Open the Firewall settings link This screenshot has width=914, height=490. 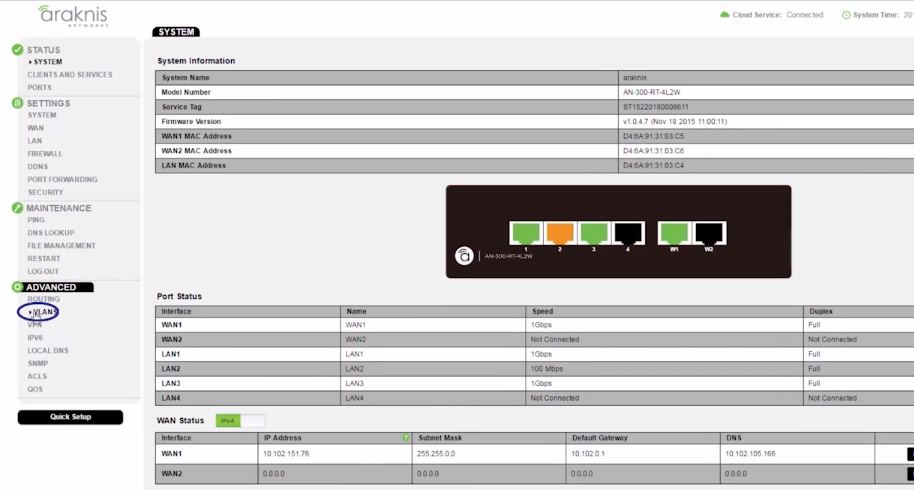click(45, 154)
